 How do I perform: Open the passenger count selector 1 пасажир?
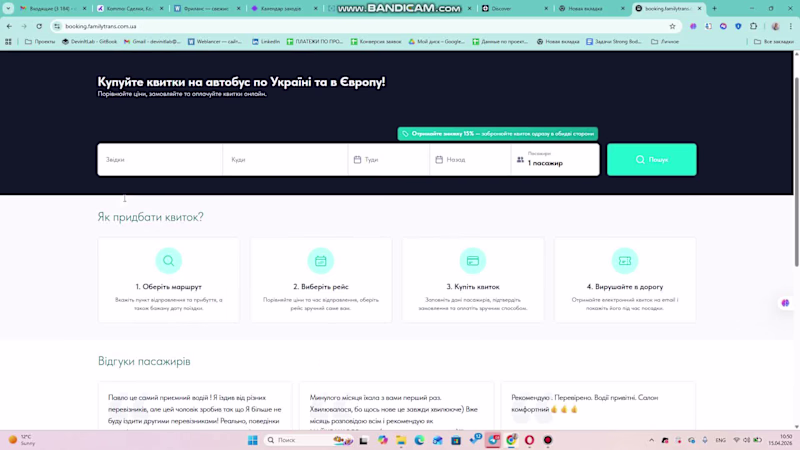(x=555, y=160)
